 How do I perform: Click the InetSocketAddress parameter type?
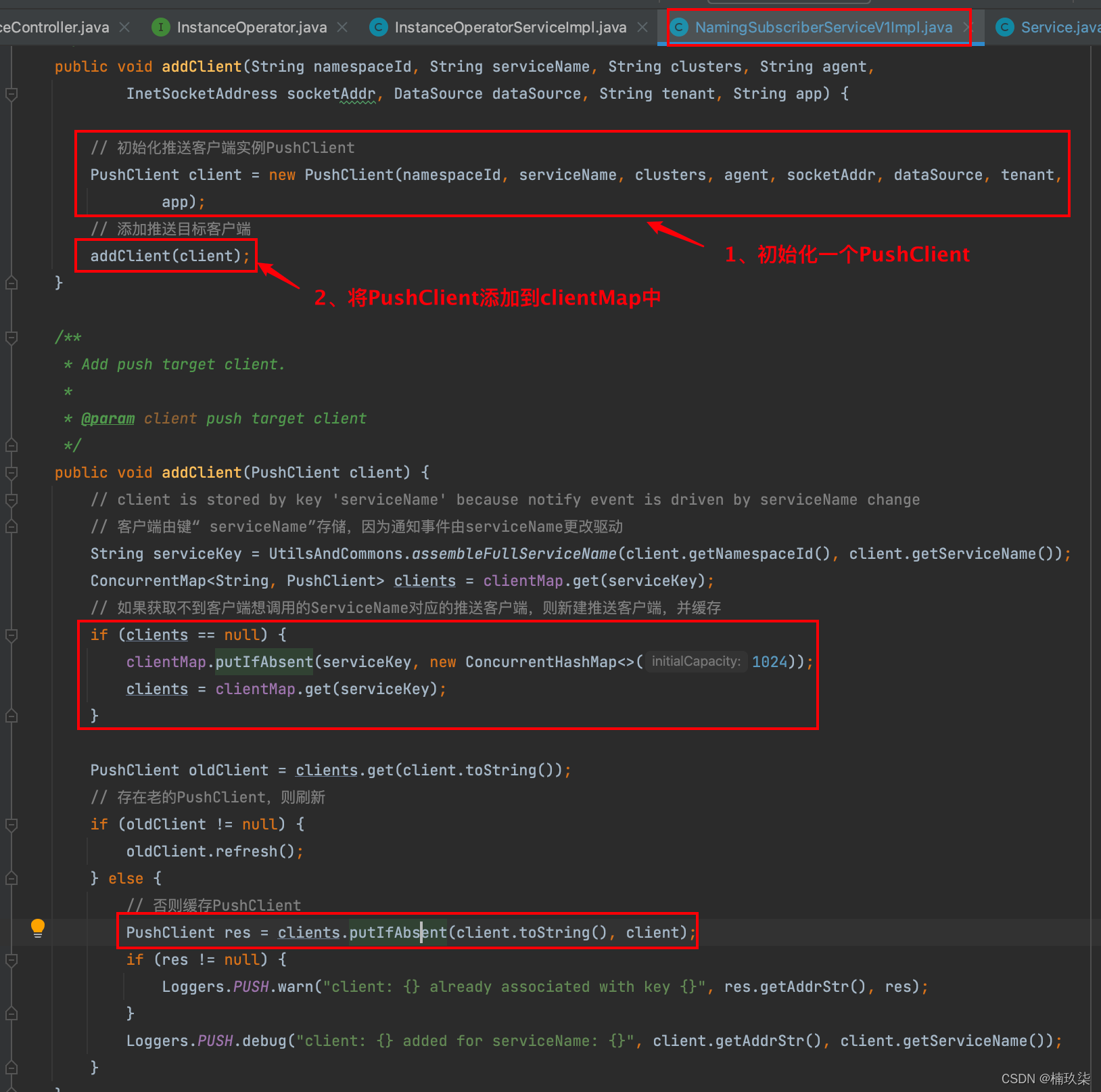click(x=202, y=93)
